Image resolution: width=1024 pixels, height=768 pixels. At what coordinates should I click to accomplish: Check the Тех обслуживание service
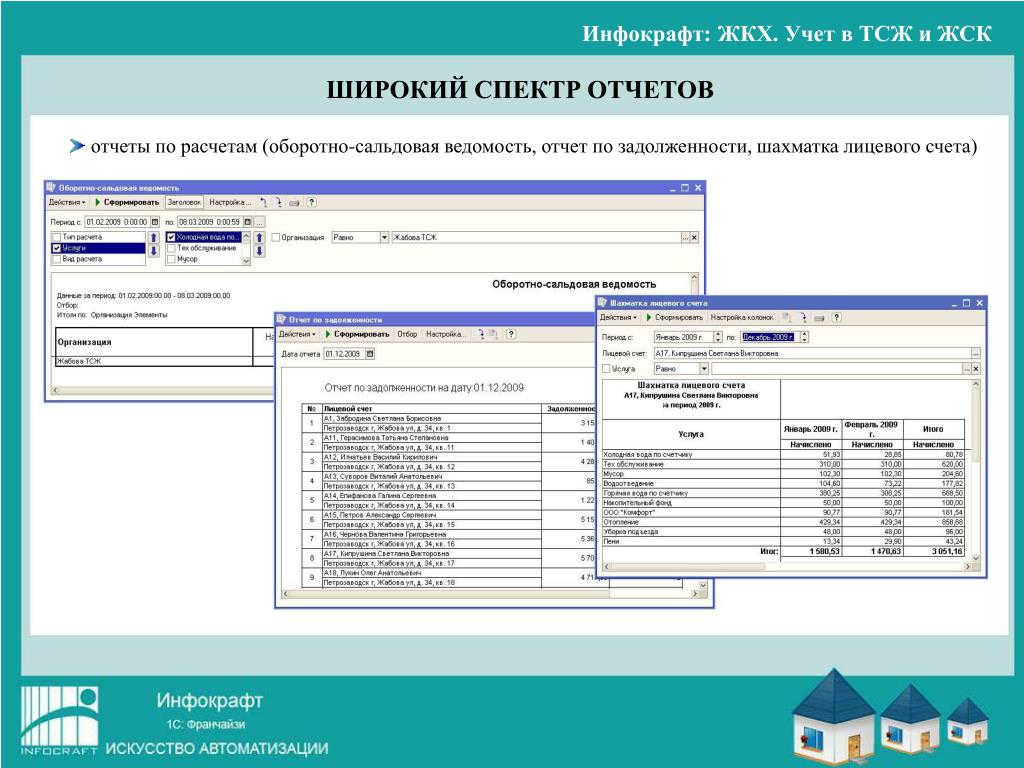point(171,248)
